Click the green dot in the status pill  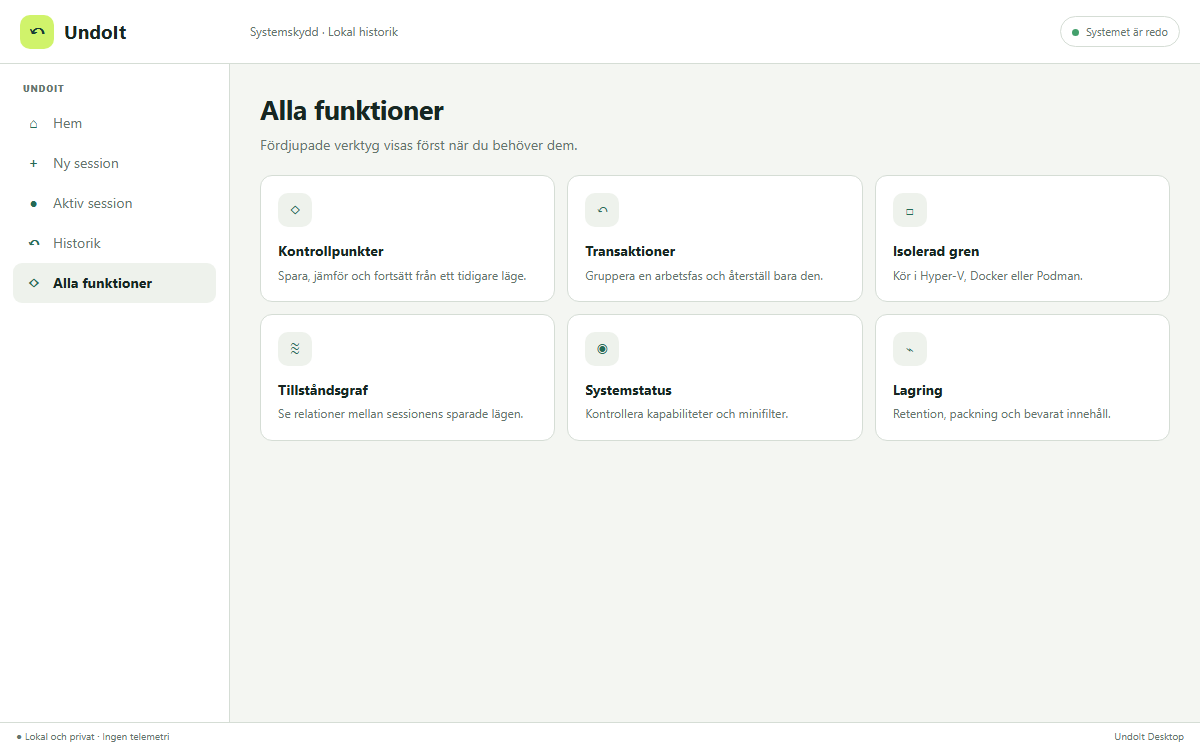tap(1076, 33)
